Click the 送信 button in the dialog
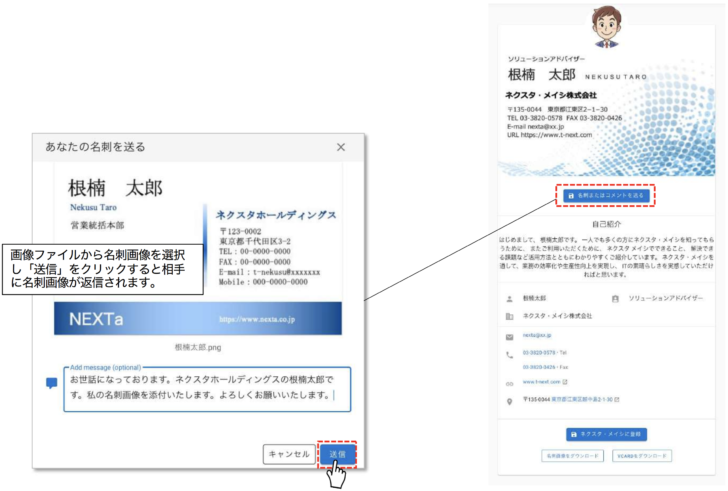 click(x=338, y=454)
